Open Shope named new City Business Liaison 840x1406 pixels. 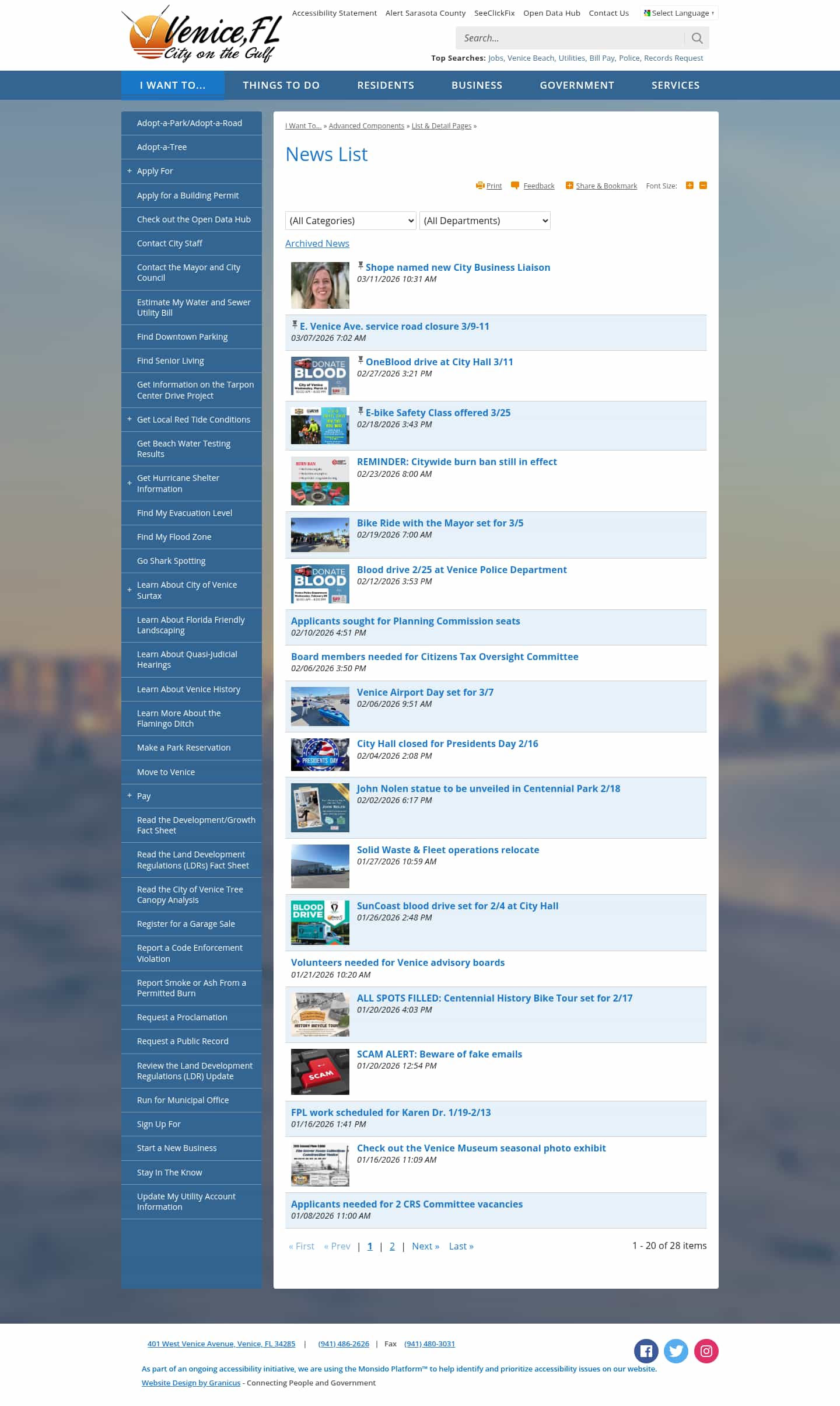(x=458, y=267)
